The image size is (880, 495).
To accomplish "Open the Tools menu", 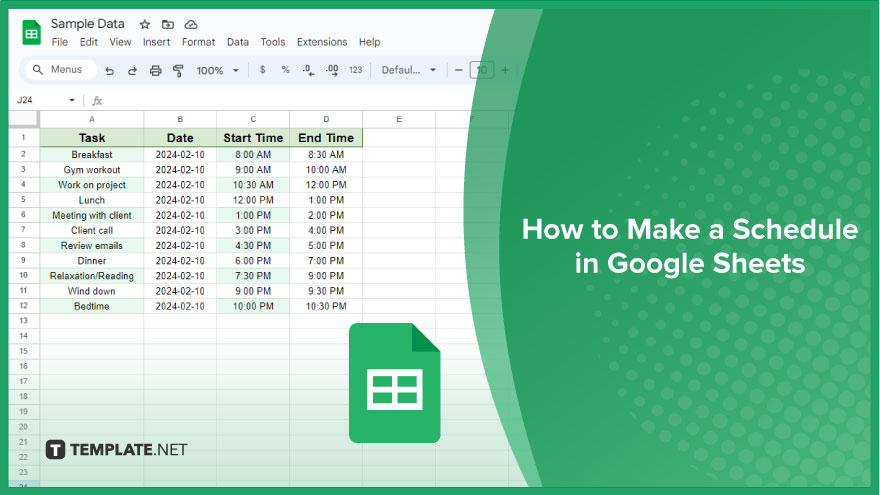I will (x=273, y=42).
